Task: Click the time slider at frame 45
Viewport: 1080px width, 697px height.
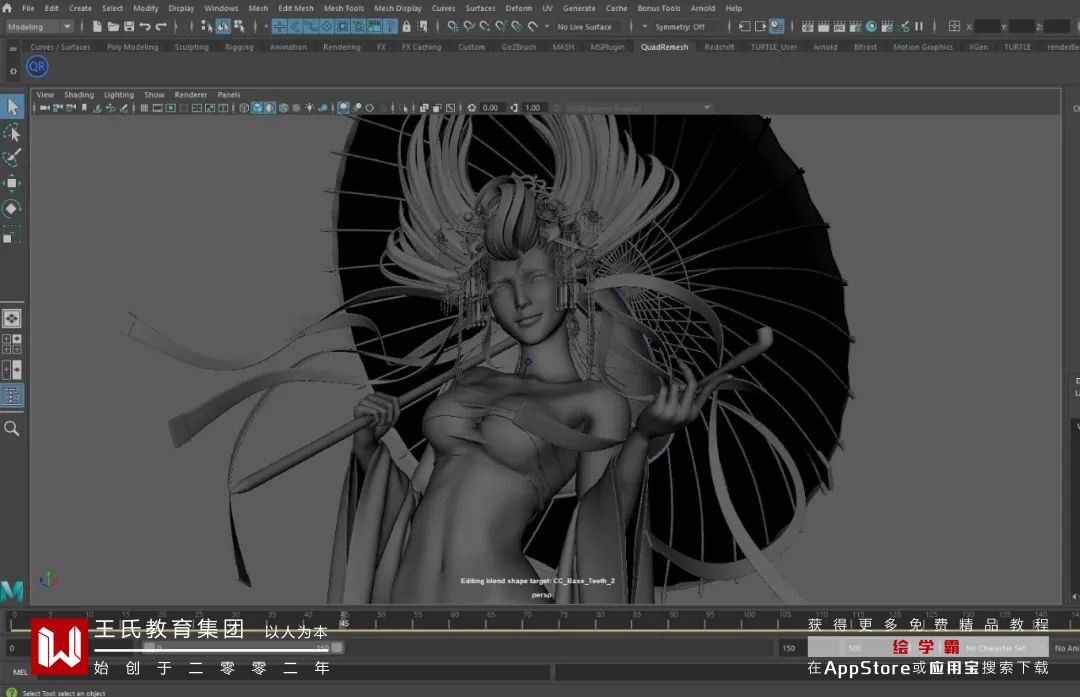Action: pyautogui.click(x=343, y=622)
